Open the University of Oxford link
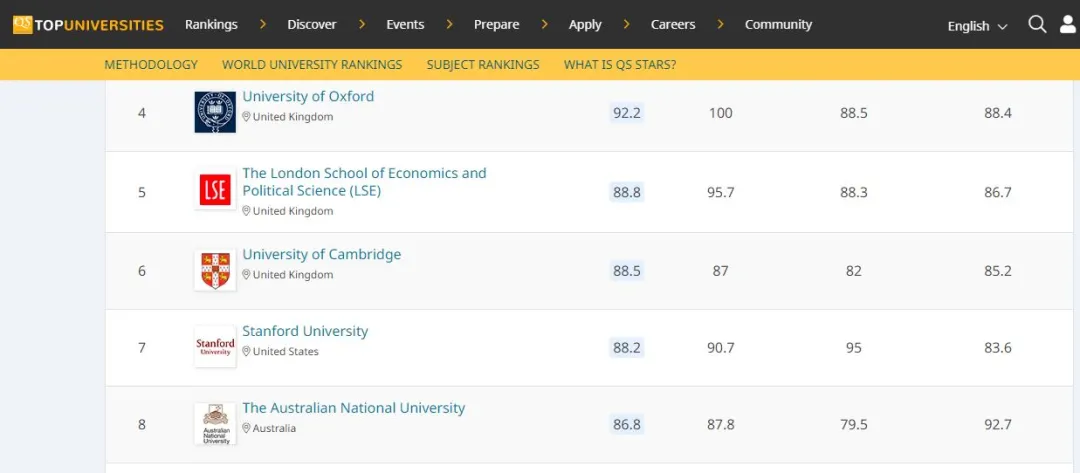Image resolution: width=1080 pixels, height=473 pixels. pos(308,96)
